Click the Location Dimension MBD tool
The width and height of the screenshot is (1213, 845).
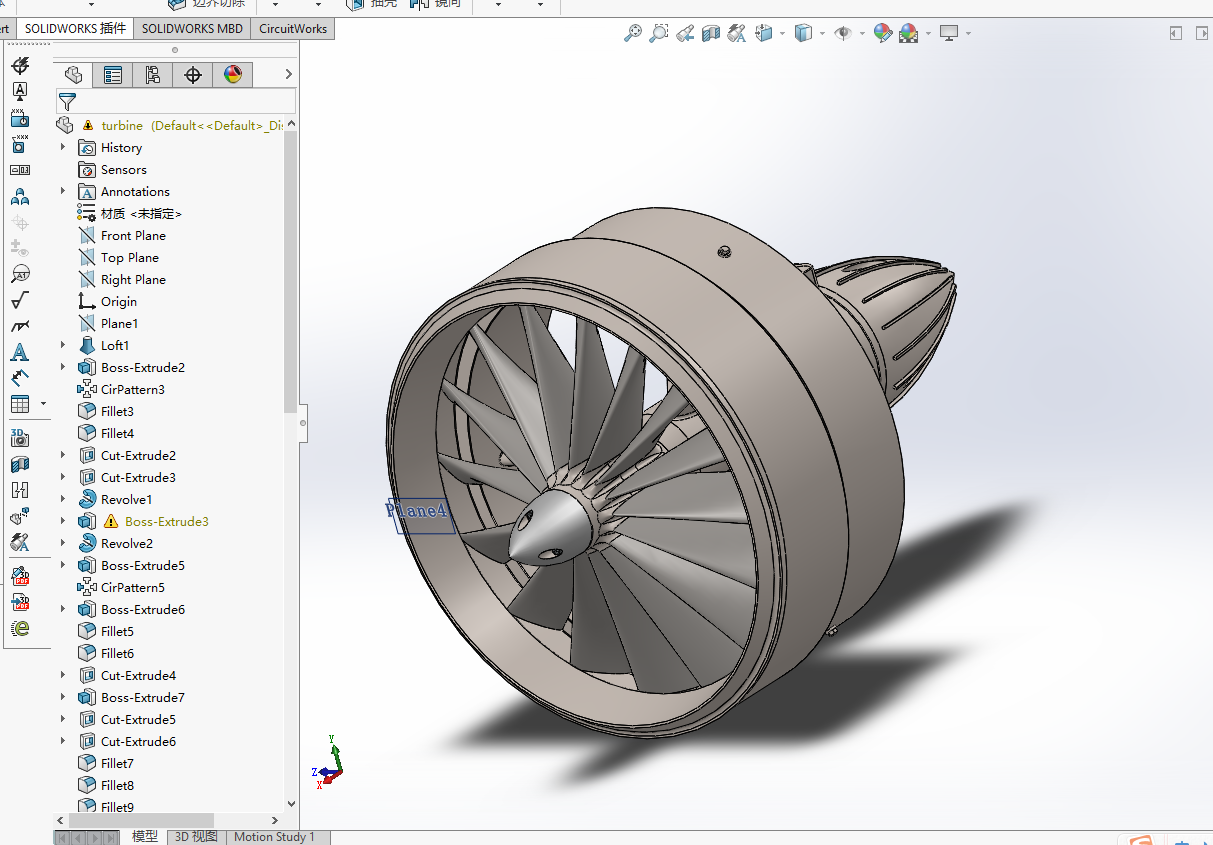pos(20,118)
